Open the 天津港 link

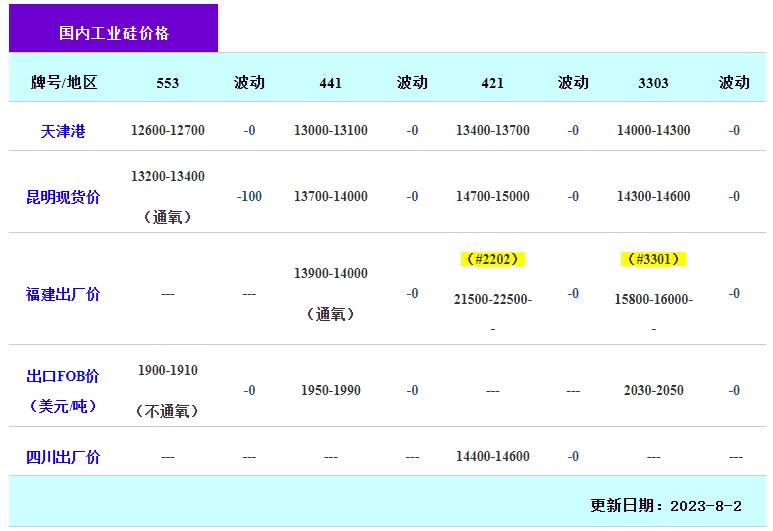coord(63,131)
